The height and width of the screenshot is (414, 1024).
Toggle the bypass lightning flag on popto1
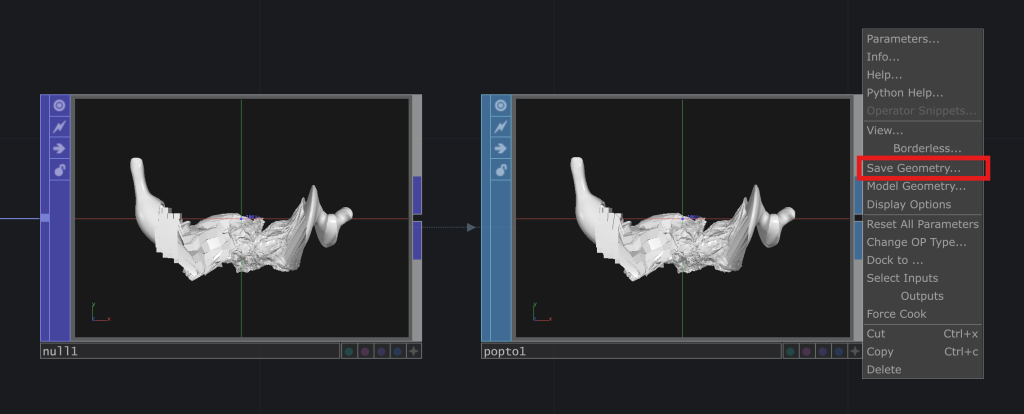pos(501,127)
